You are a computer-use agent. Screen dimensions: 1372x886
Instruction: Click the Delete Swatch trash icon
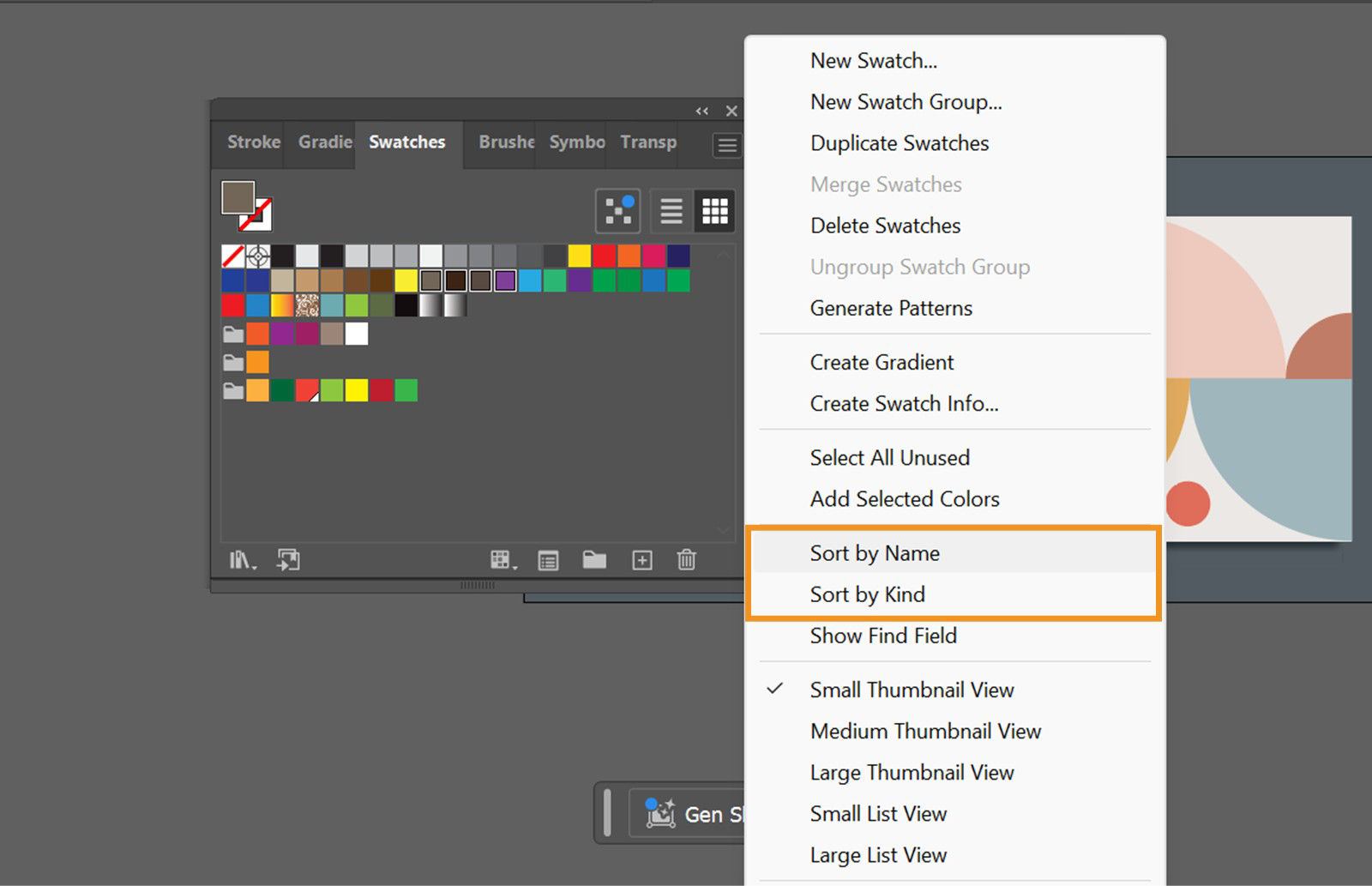click(x=686, y=560)
